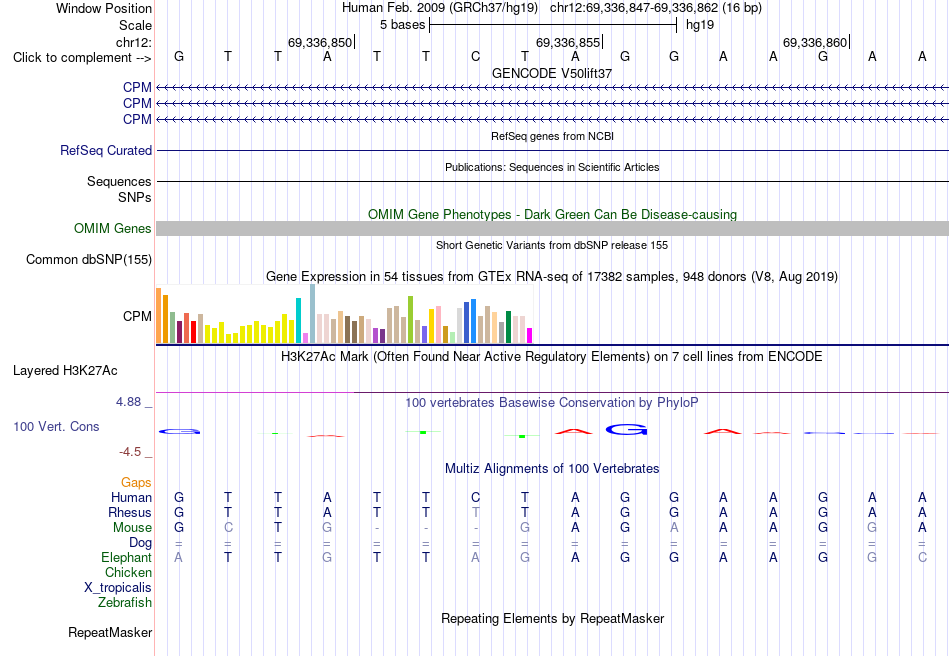Click the cyan bar in the GTEx expression chart
The width and height of the screenshot is (950, 656).
click(x=298, y=321)
